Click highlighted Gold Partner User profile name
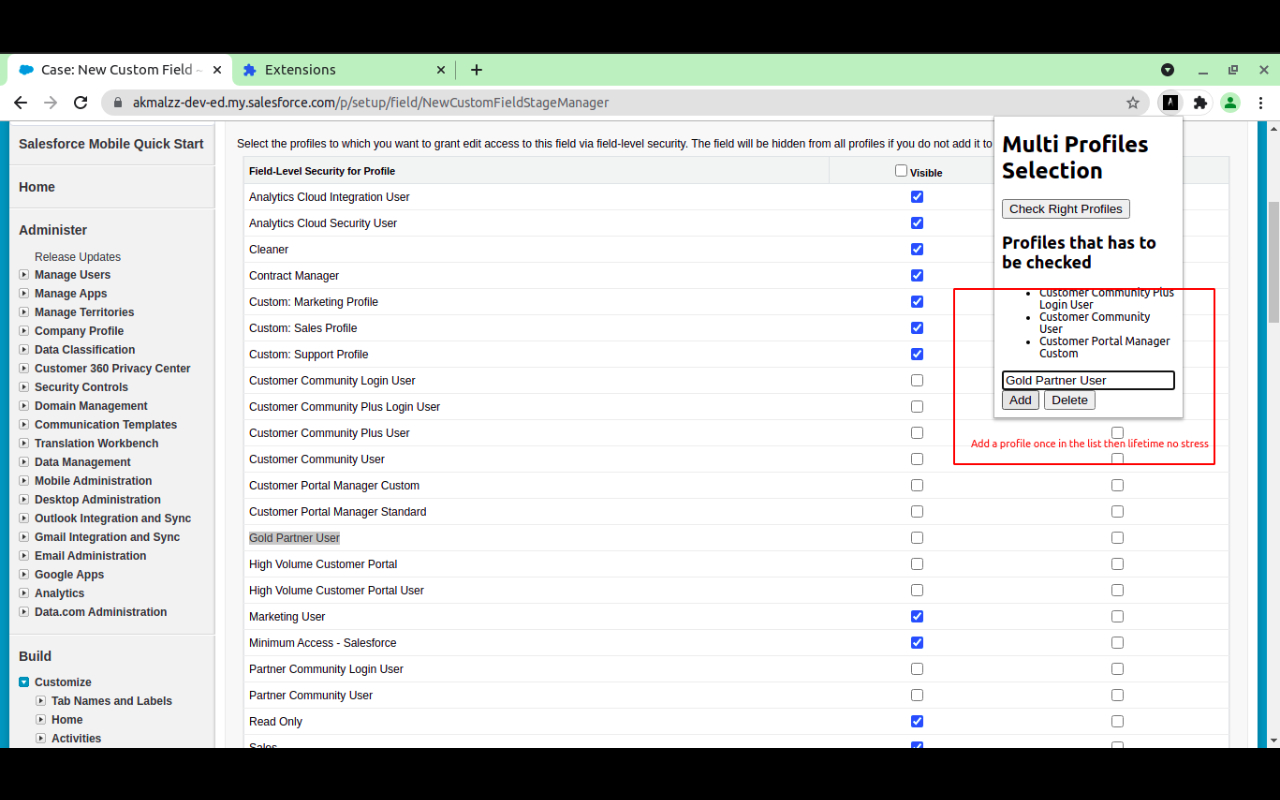The height and width of the screenshot is (800, 1280). (294, 538)
